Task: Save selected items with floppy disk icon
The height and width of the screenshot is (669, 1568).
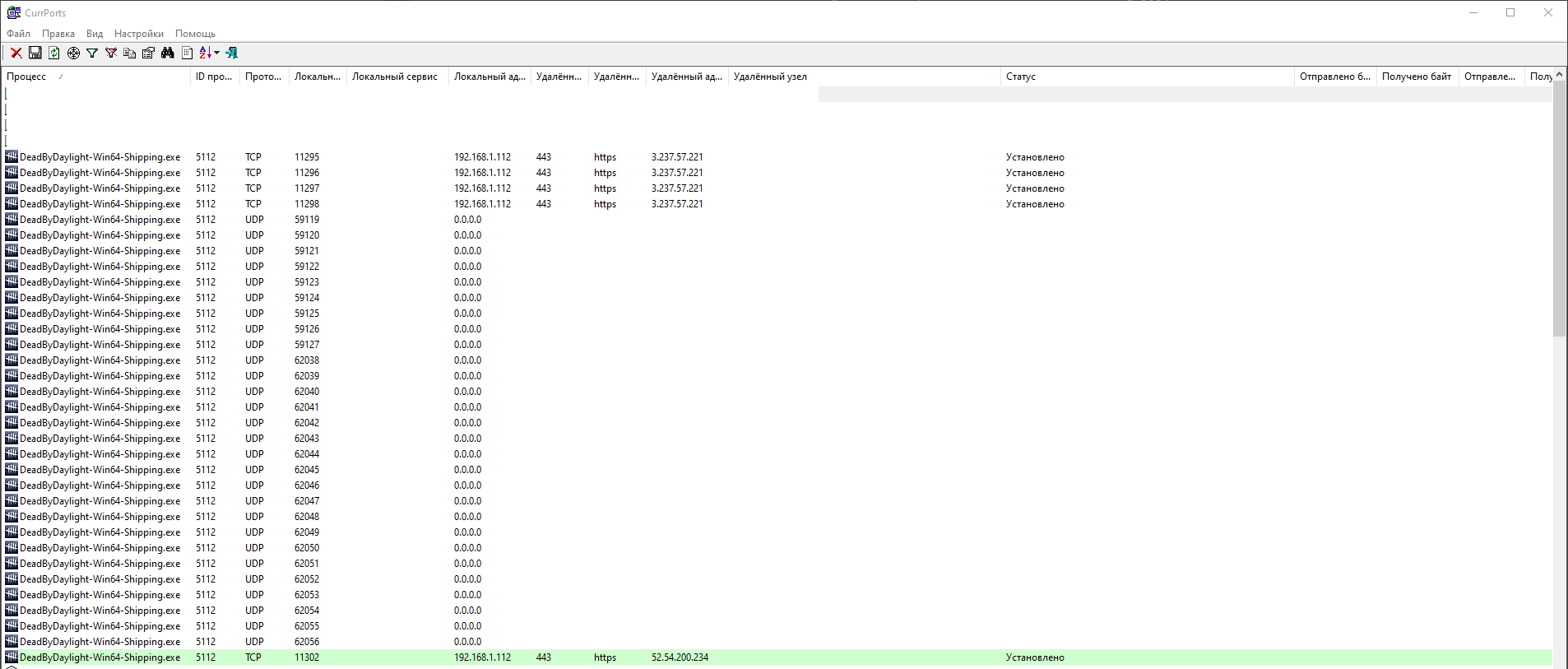Action: click(35, 53)
